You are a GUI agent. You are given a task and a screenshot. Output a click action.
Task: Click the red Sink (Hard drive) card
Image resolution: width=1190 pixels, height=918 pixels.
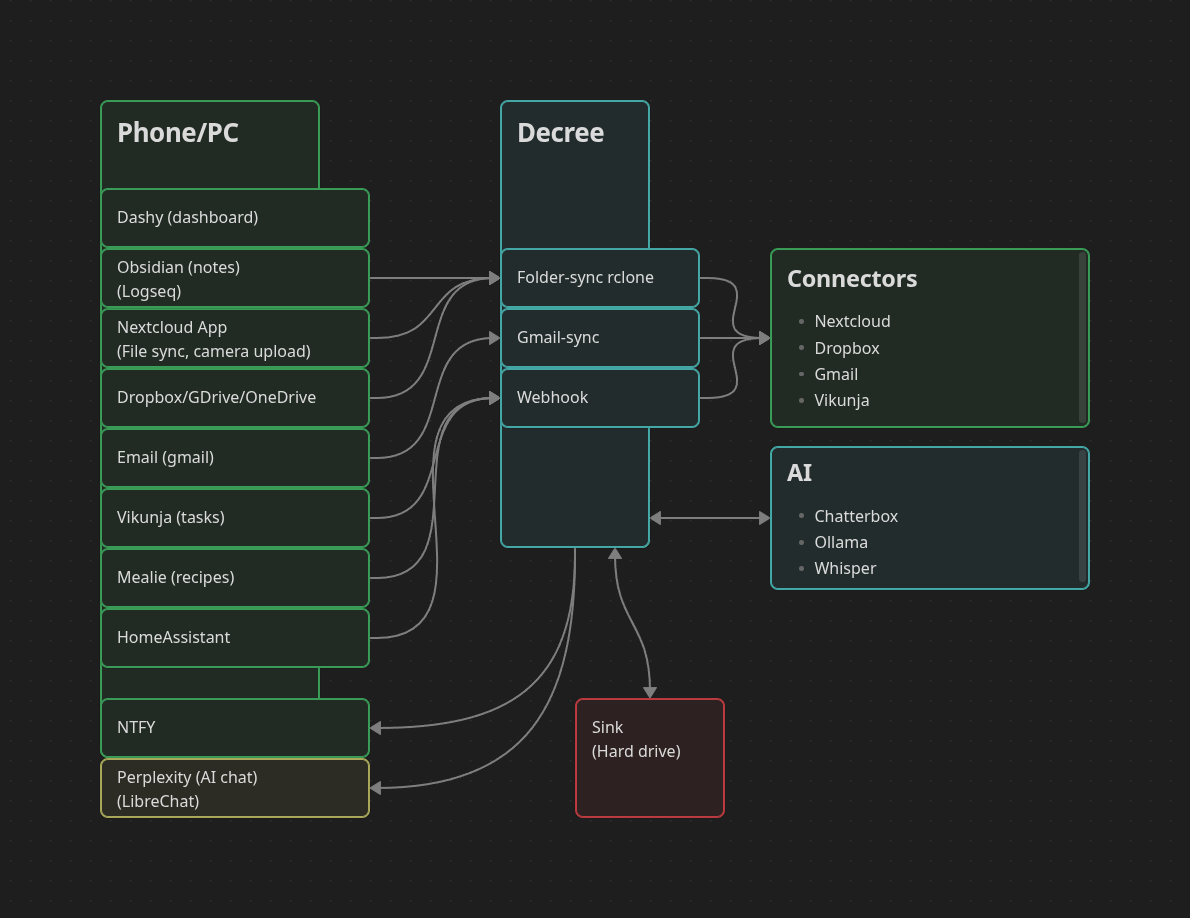coord(649,758)
